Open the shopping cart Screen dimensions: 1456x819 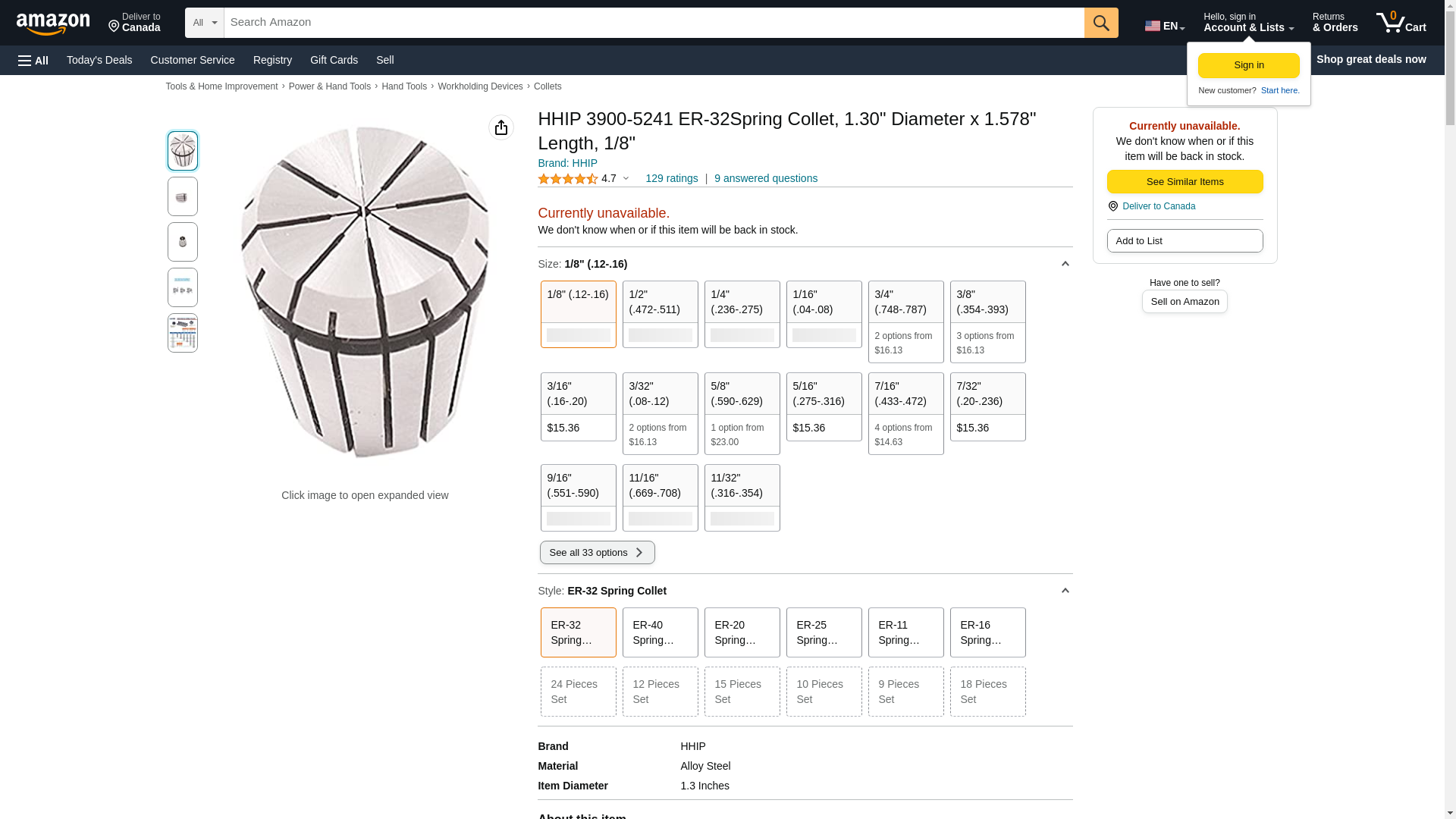click(1401, 23)
